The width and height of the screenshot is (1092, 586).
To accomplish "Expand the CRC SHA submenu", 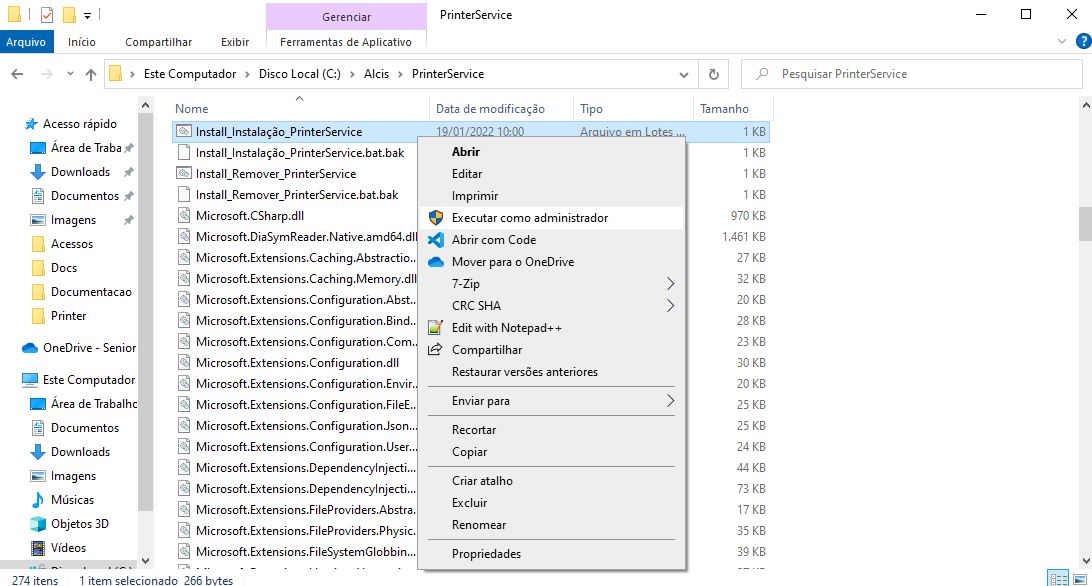I will (x=670, y=306).
